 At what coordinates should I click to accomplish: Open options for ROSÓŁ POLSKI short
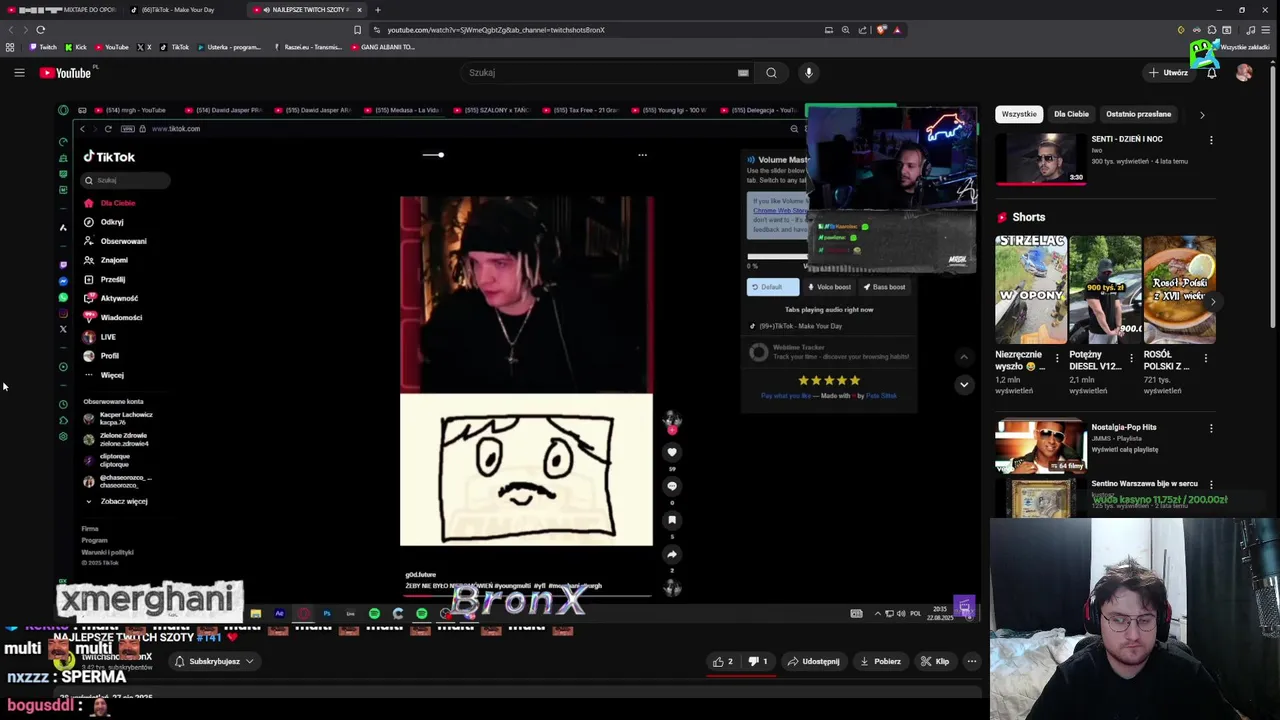click(x=1205, y=357)
